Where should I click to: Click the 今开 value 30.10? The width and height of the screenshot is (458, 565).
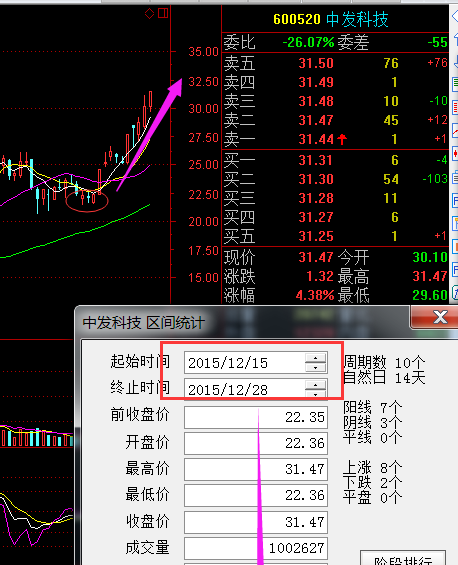click(x=430, y=257)
